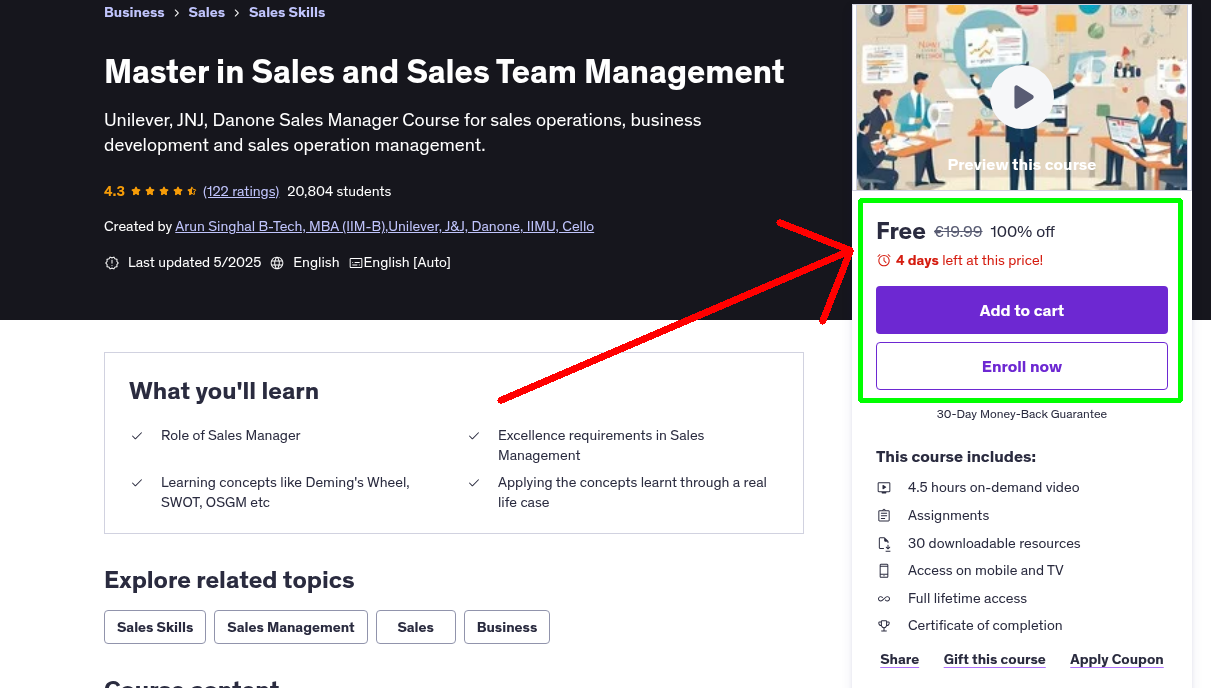View the 122 ratings link
The image size is (1211, 688).
click(x=241, y=191)
